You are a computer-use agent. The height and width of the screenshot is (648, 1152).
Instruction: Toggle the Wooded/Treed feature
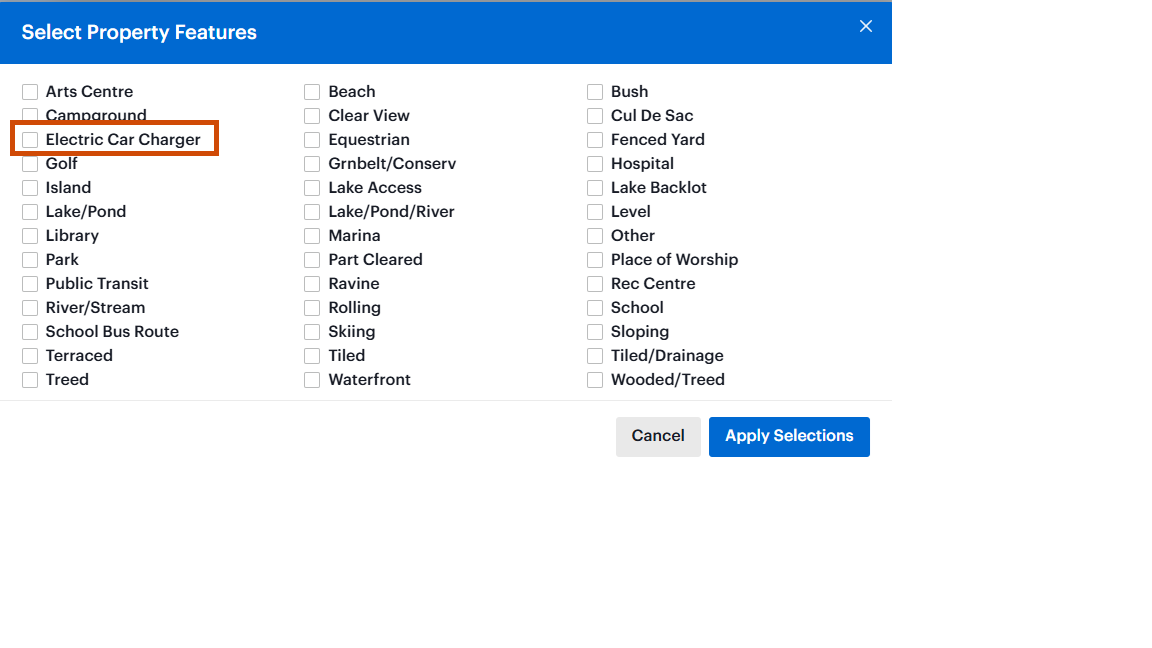point(595,380)
